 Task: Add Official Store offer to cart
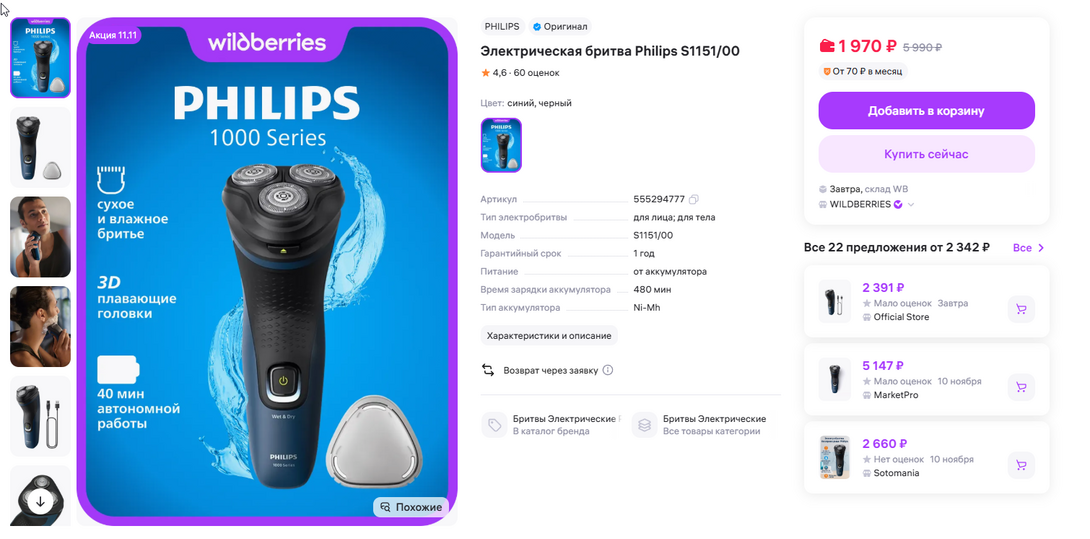tap(1020, 309)
